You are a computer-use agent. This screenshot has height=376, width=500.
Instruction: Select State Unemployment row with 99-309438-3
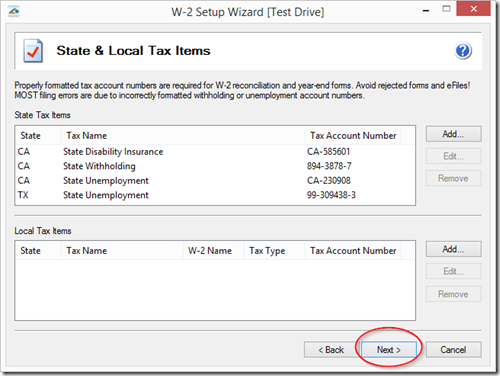pos(215,195)
